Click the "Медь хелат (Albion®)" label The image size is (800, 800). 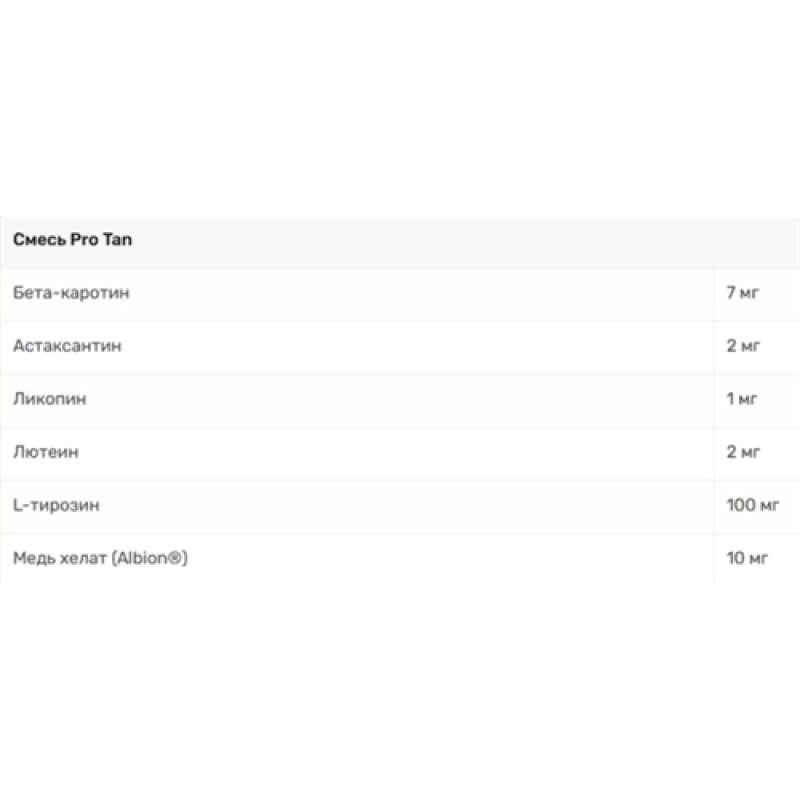101,558
